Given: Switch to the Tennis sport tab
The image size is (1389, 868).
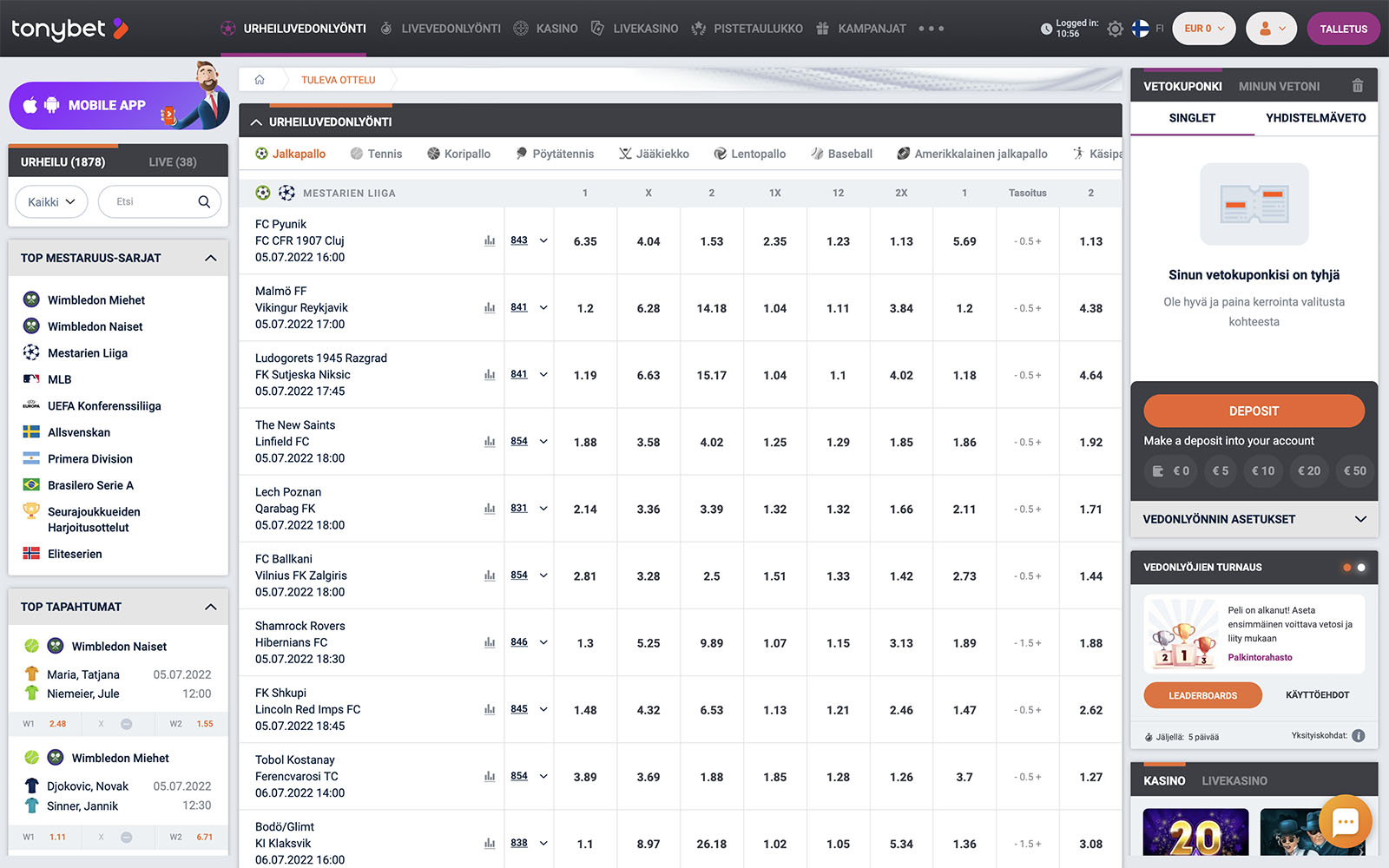Looking at the screenshot, I should 376,154.
